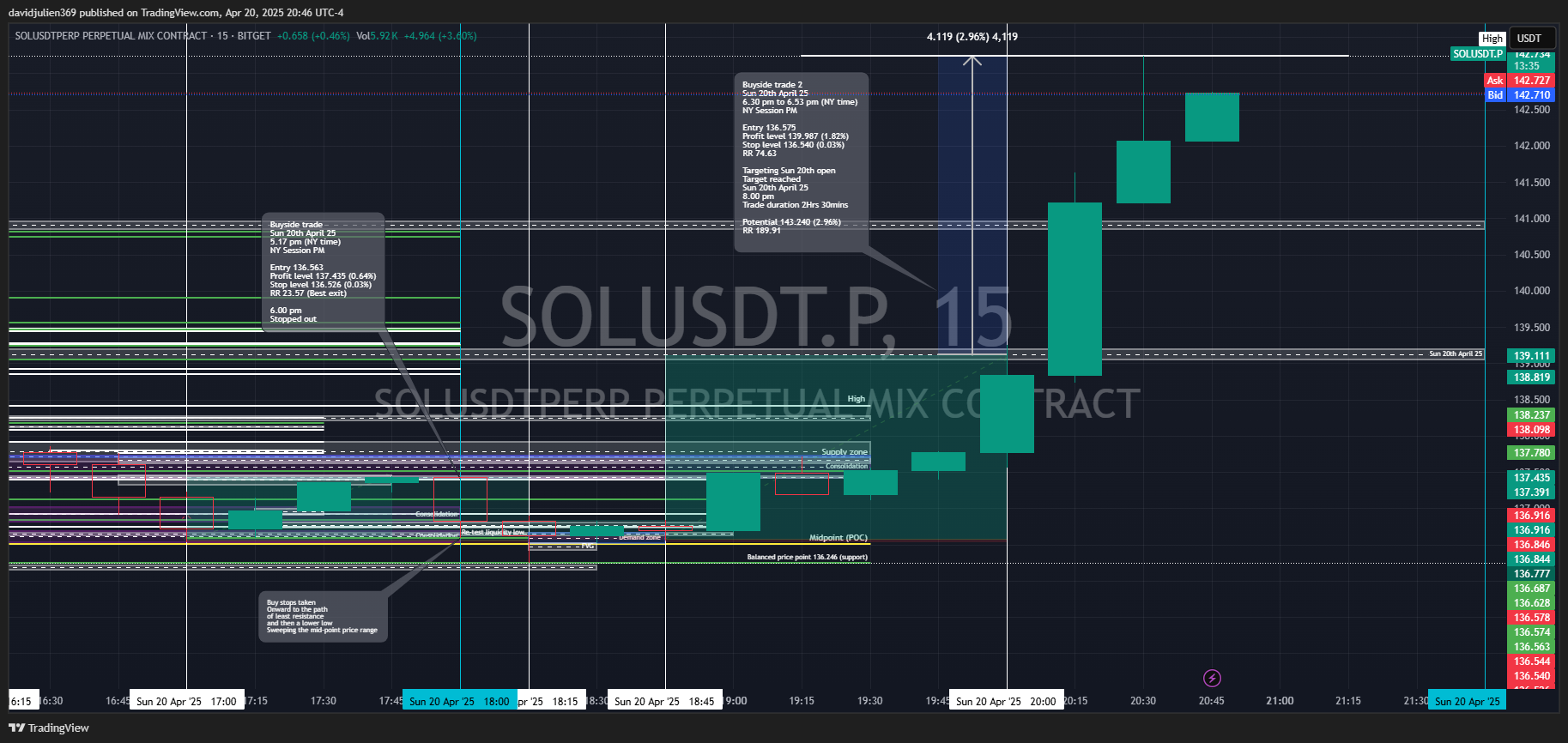
Task: Click the 136.563 price label
Action: click(x=1532, y=647)
